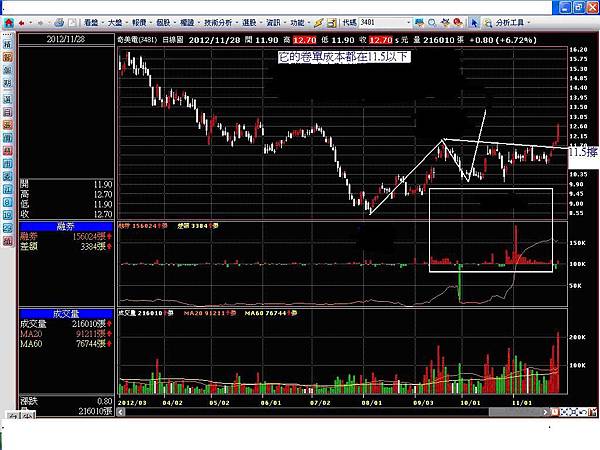This screenshot has height=450, width=600.
Task: Click the 選 sidebar icon
Action: pyautogui.click(x=8, y=99)
